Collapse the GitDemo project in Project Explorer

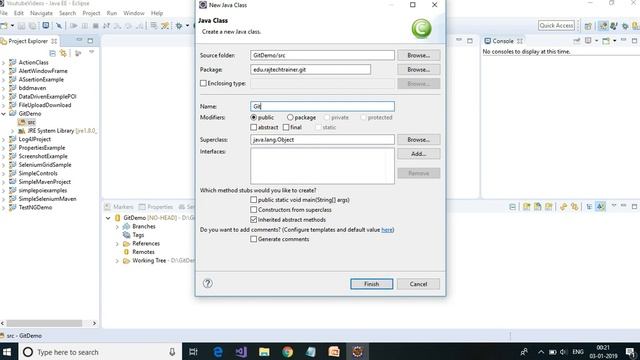coord(4,113)
